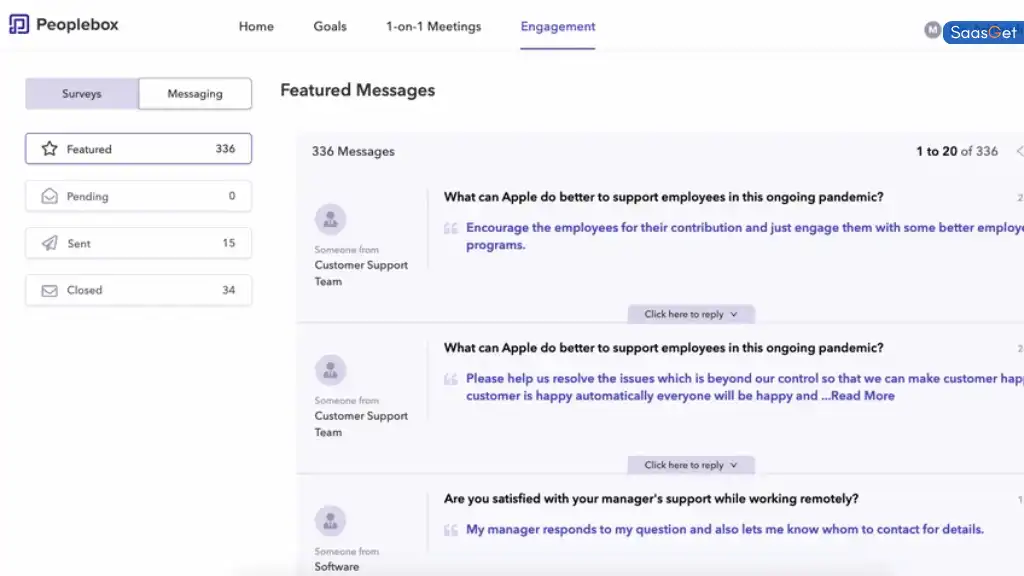Click the avatar beside the 'Please help us resolve' message
This screenshot has width=1024, height=576.
click(x=330, y=370)
